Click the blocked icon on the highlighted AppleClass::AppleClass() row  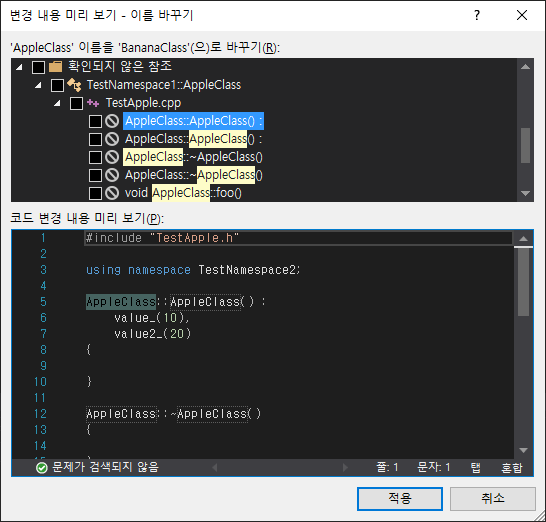pos(112,121)
